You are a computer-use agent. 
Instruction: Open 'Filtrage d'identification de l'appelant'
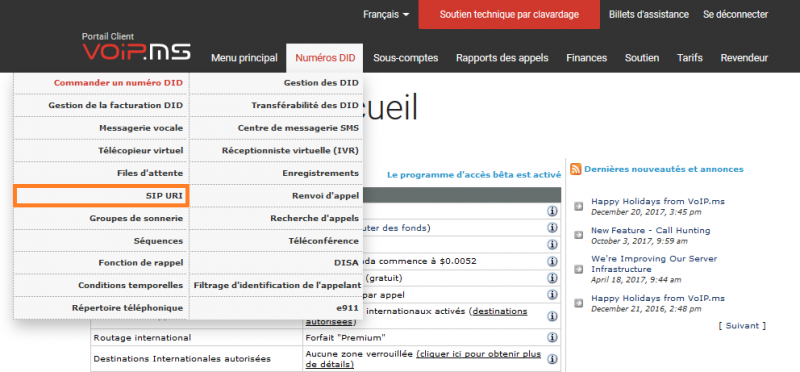point(276,285)
